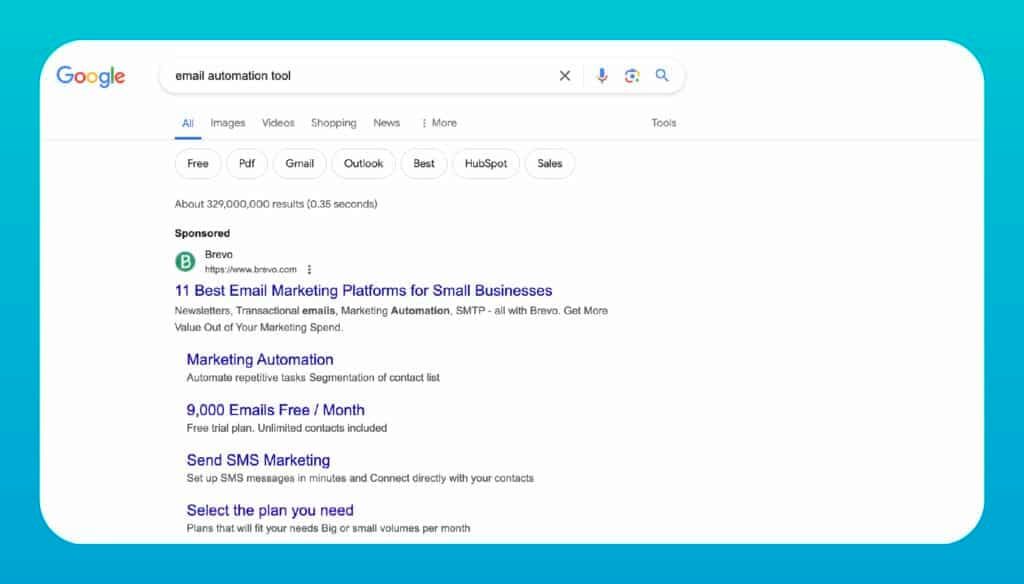
Task: Click the Brevo green favicon
Action: [185, 262]
